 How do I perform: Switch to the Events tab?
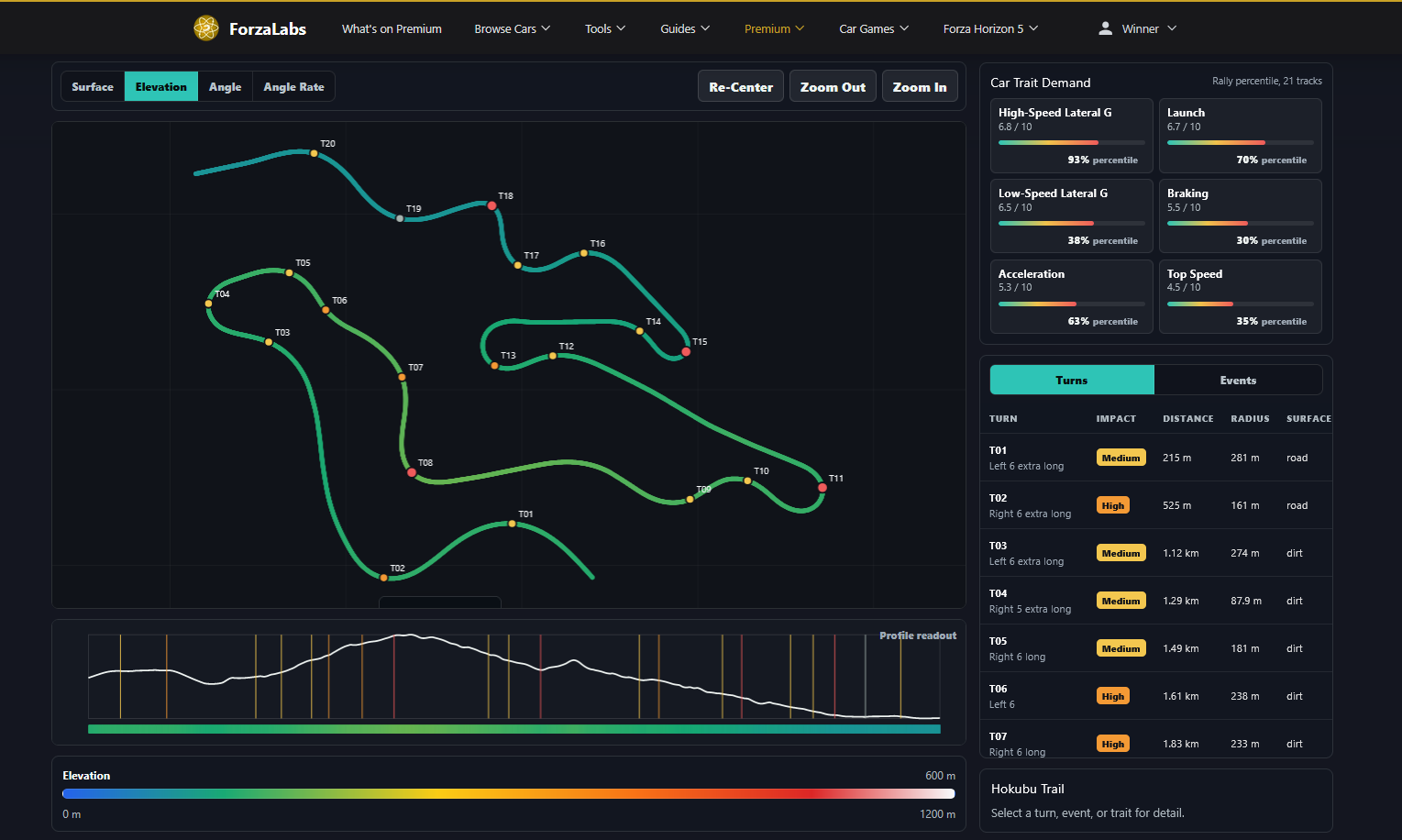tap(1238, 380)
